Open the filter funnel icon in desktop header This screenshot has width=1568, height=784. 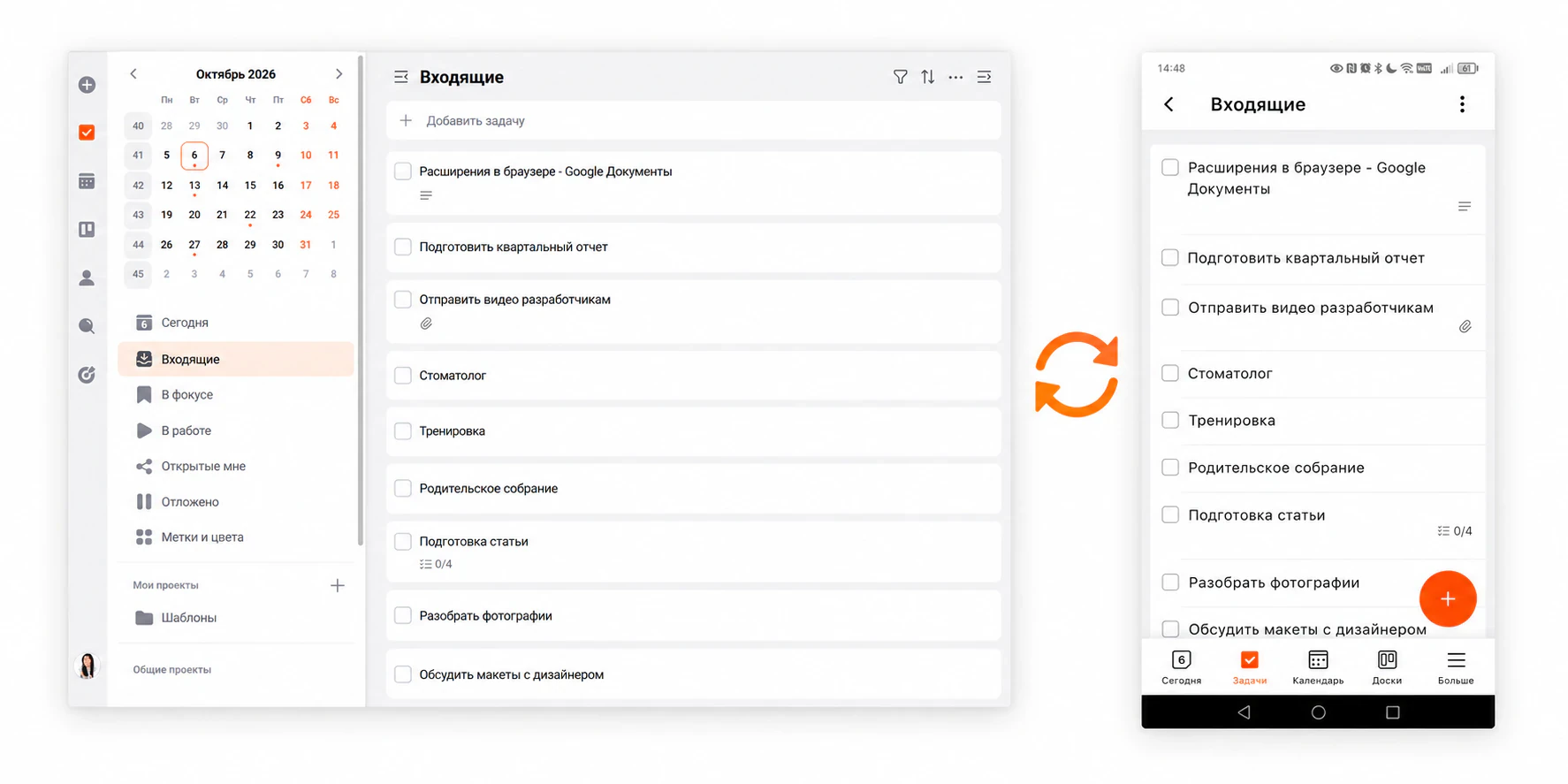(900, 77)
